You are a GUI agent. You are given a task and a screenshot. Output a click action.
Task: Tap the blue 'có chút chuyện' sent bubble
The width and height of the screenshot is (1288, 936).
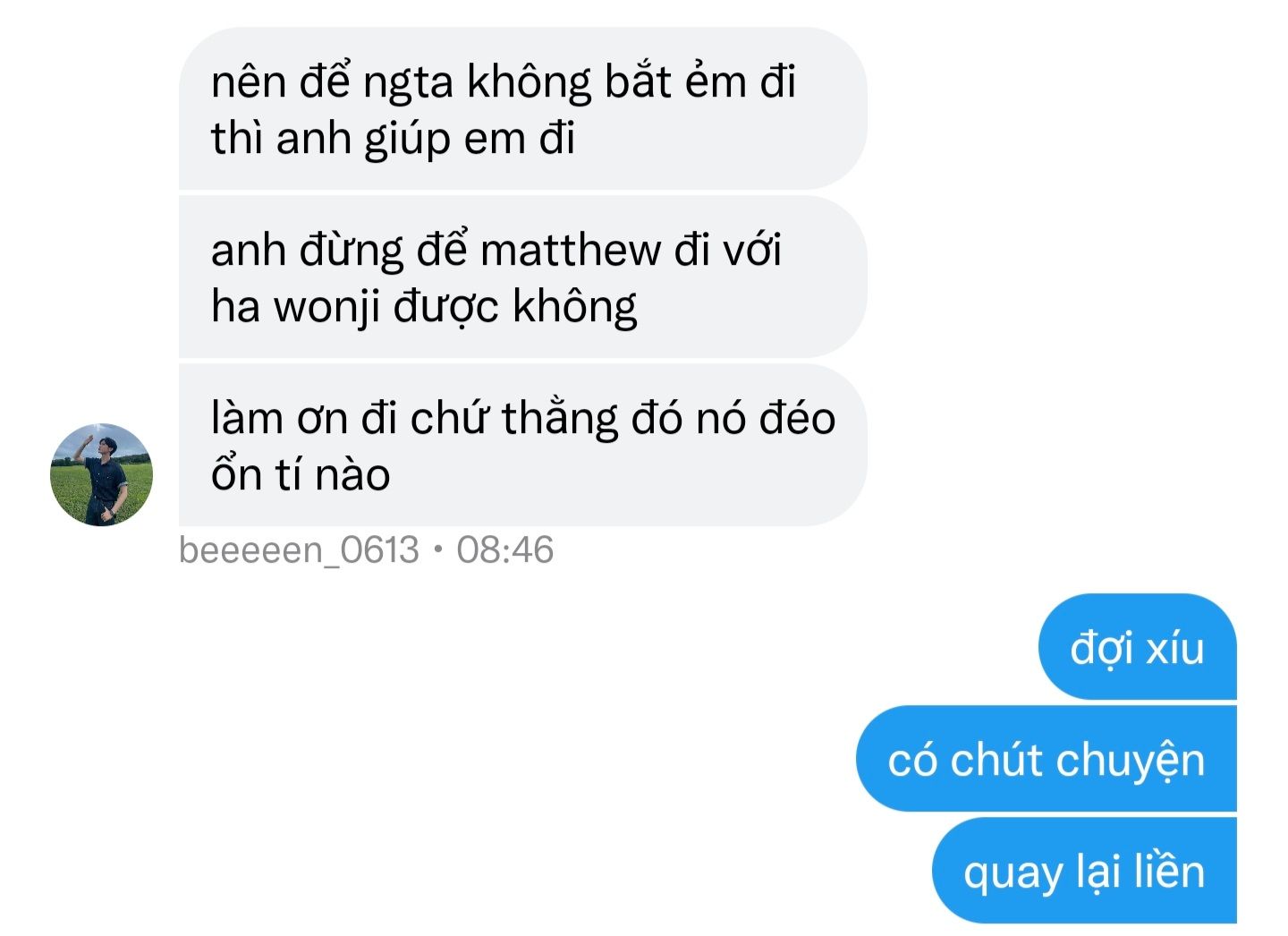click(1046, 759)
